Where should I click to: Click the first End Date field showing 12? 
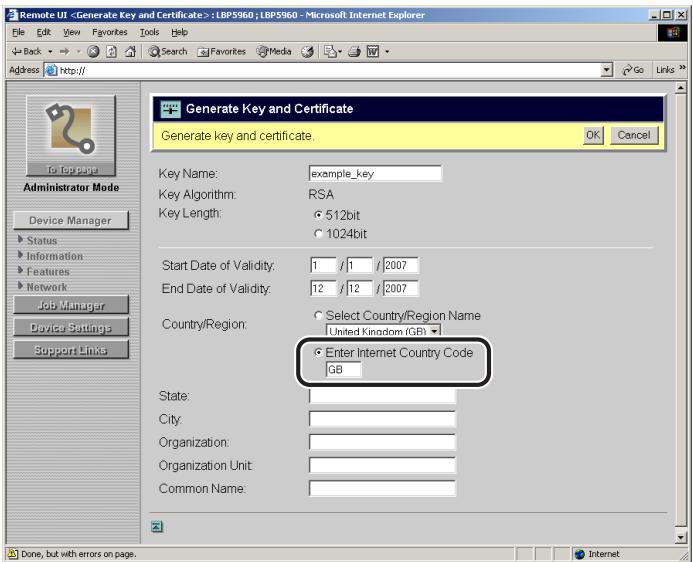(323, 289)
